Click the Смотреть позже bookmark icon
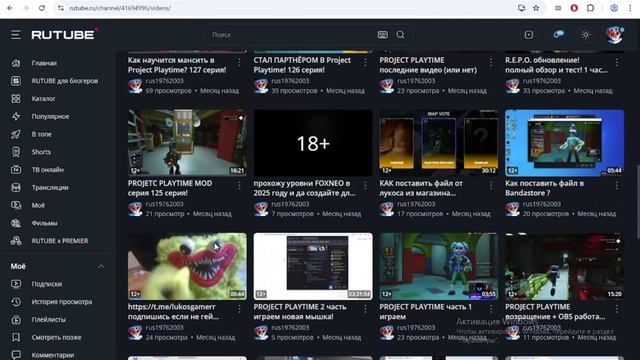 point(16,337)
